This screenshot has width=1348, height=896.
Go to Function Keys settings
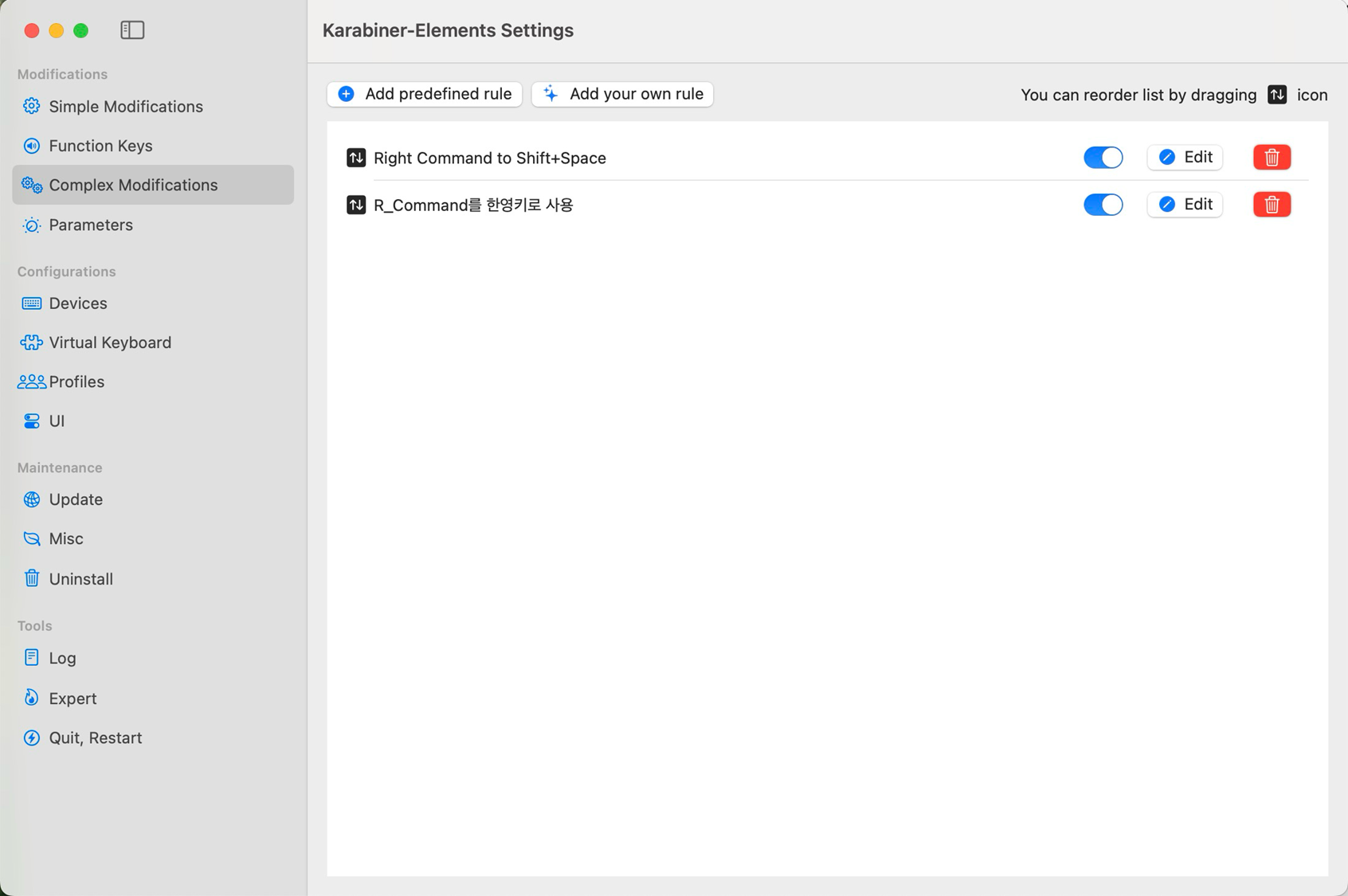153,146
